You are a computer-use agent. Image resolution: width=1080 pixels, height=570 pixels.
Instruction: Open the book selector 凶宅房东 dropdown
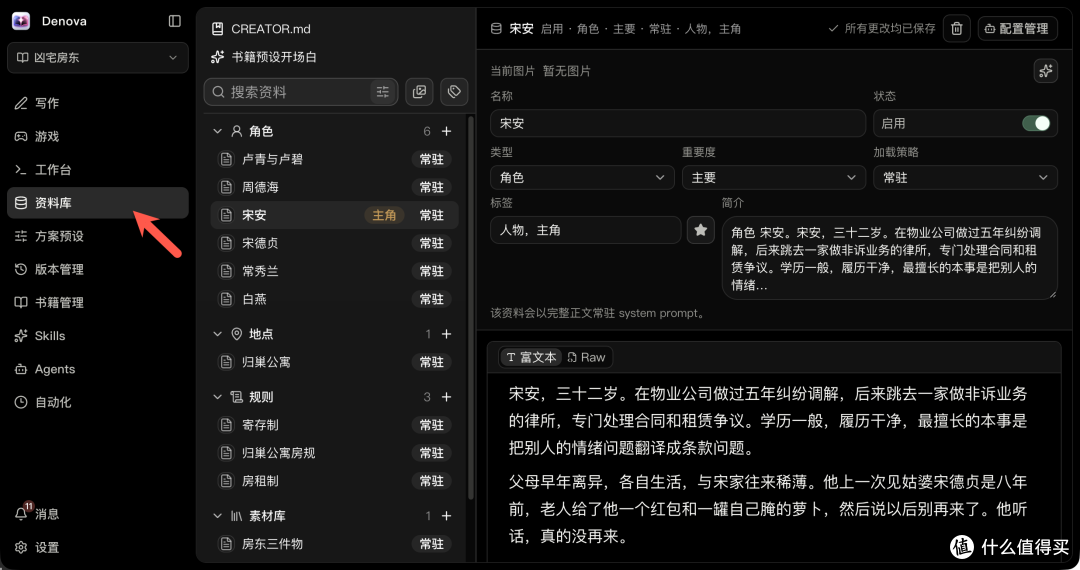click(x=98, y=58)
